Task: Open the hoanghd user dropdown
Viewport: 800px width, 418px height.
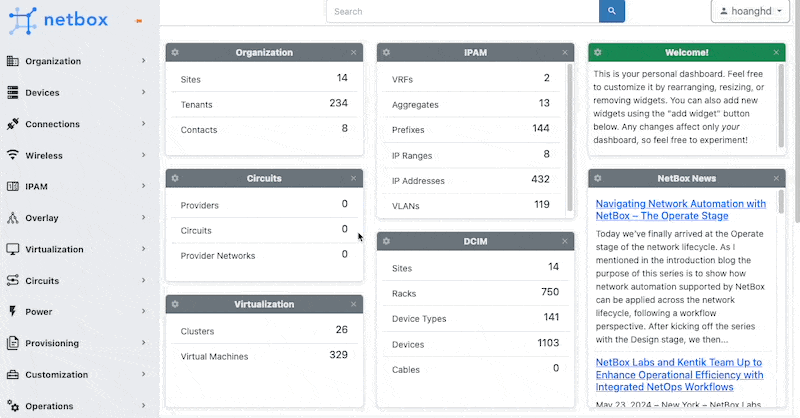Action: [750, 11]
